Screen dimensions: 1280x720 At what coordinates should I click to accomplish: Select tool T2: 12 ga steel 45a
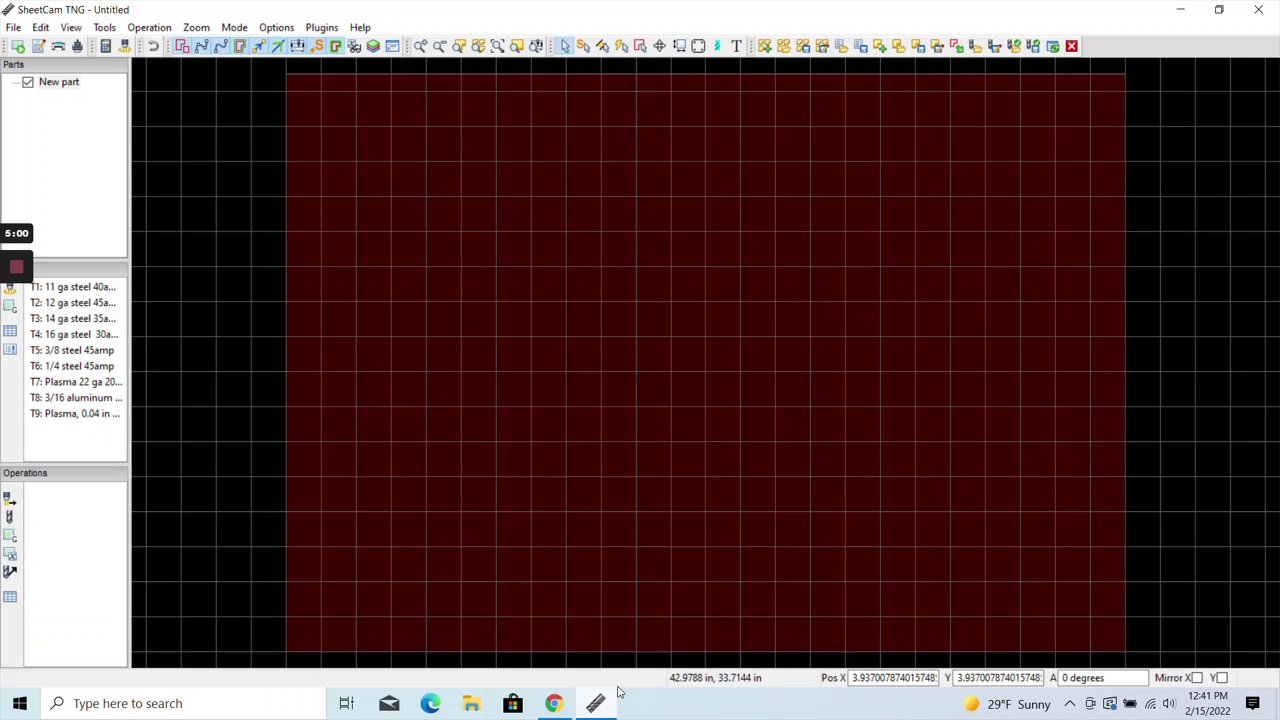click(x=73, y=303)
